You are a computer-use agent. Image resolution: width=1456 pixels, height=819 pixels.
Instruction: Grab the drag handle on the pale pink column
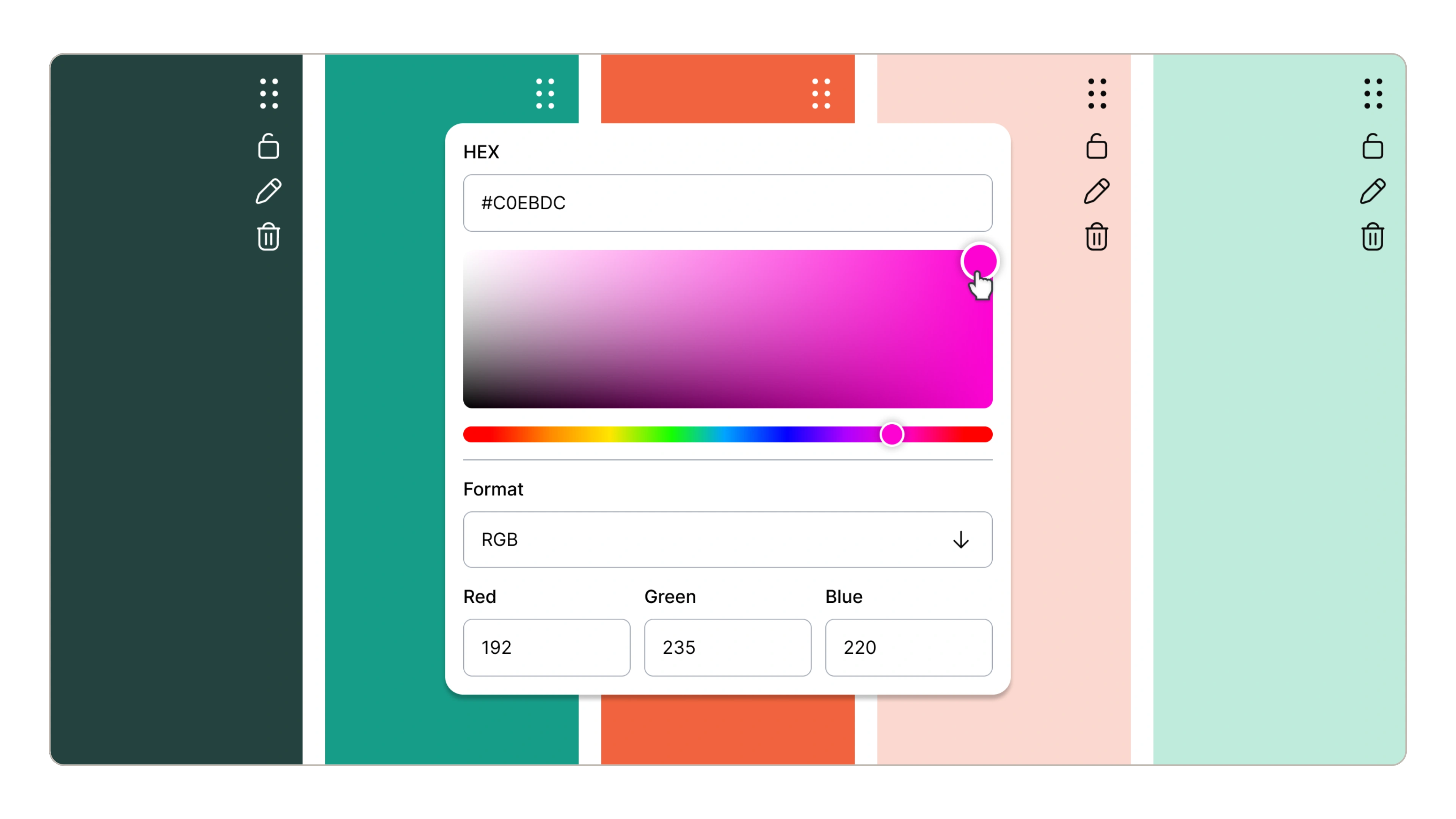[x=1097, y=93]
